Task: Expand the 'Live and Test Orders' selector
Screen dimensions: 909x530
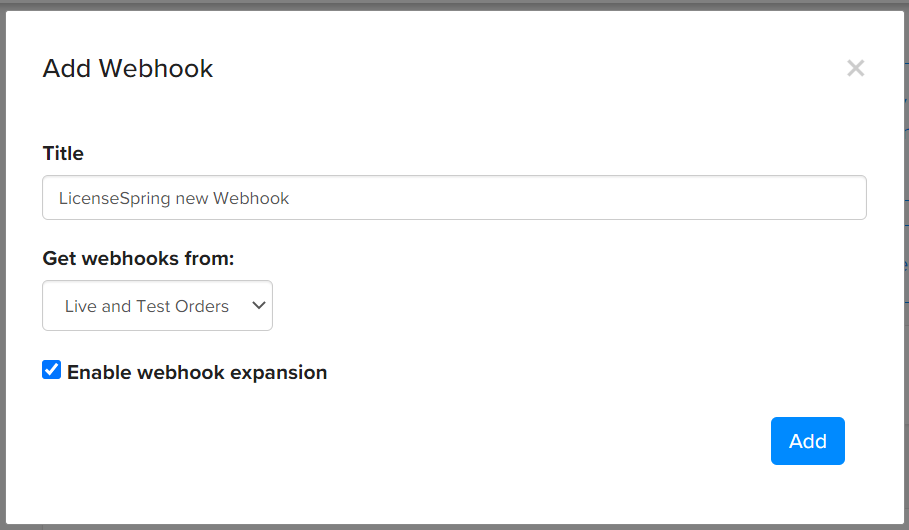Action: [157, 306]
